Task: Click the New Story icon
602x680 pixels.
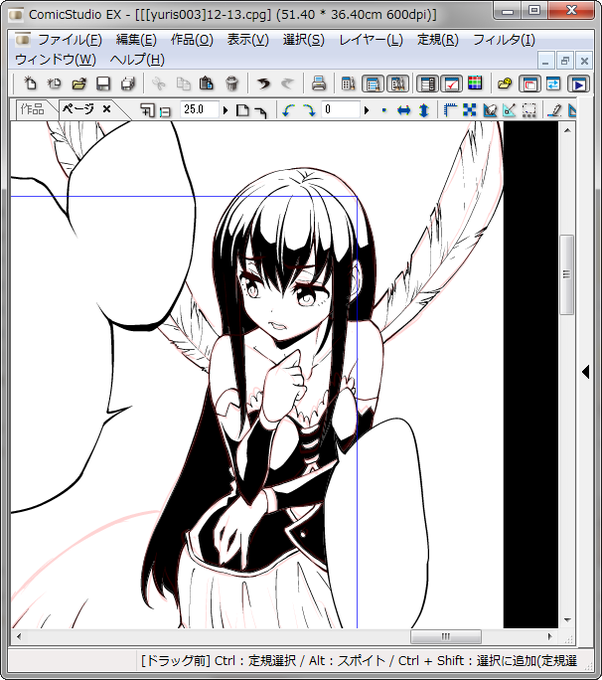Action: [54, 83]
